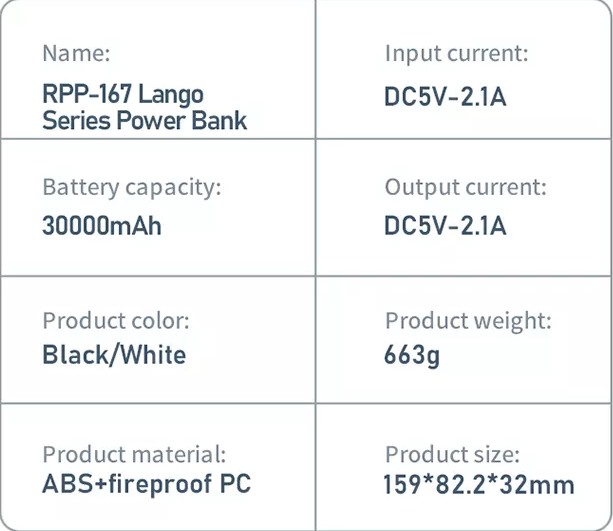Click the "Product weight:" label

468,321
